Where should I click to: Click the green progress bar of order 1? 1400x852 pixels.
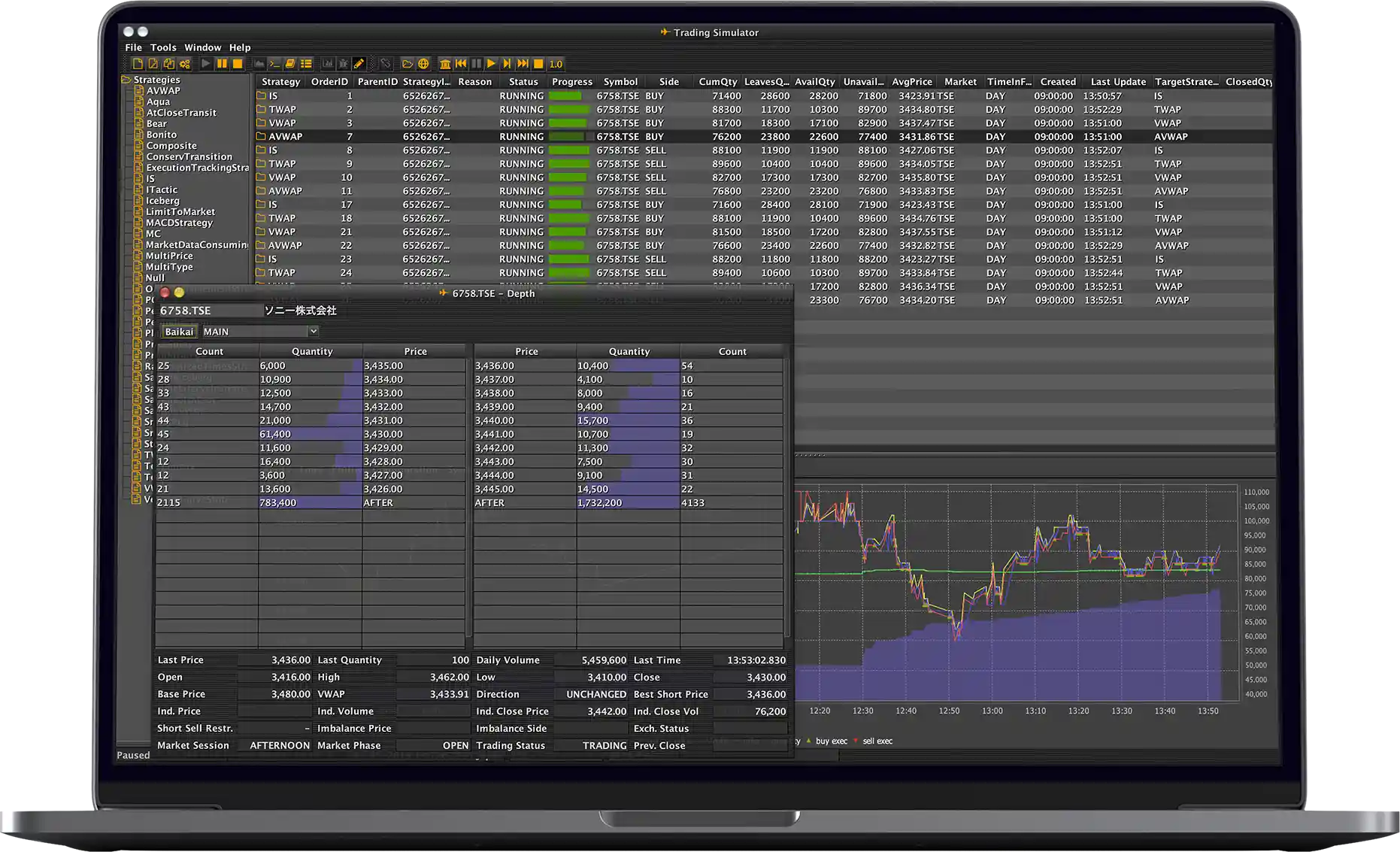565,96
